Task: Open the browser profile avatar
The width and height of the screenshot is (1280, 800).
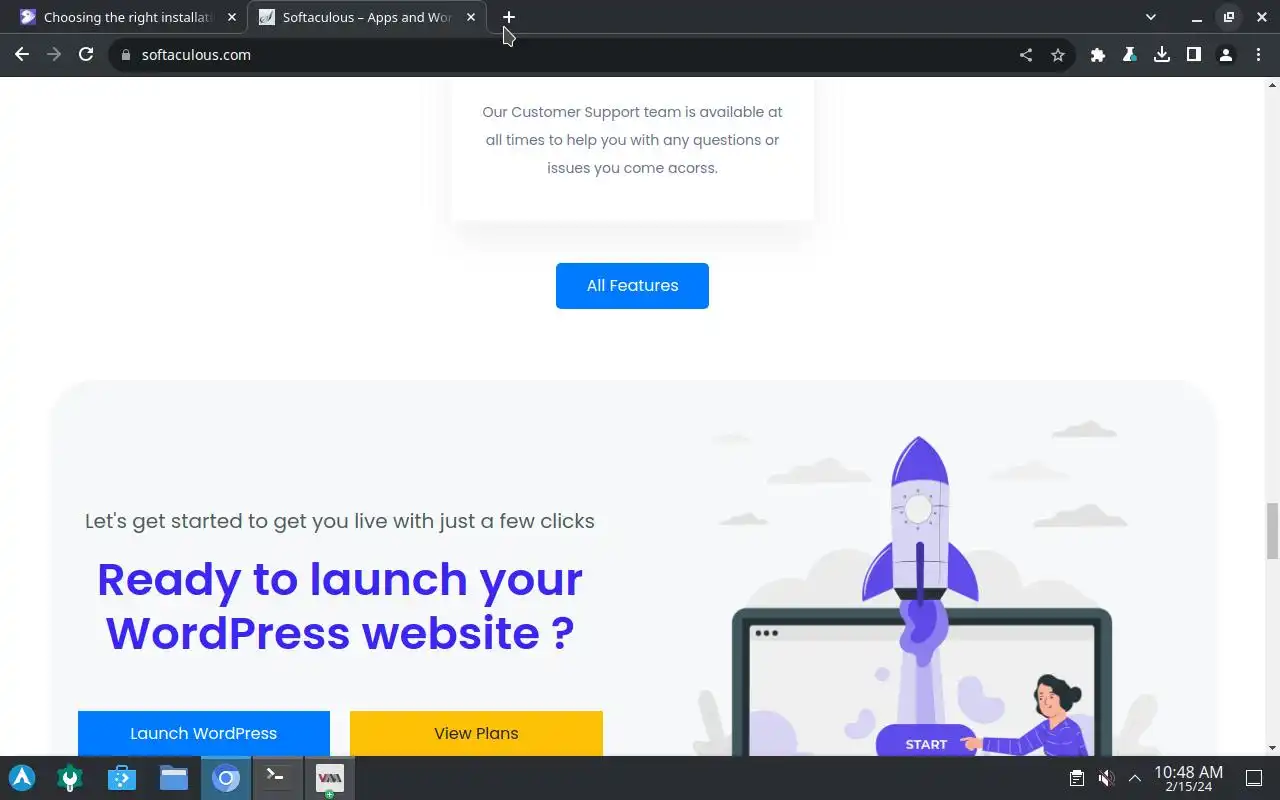Action: (x=1226, y=55)
